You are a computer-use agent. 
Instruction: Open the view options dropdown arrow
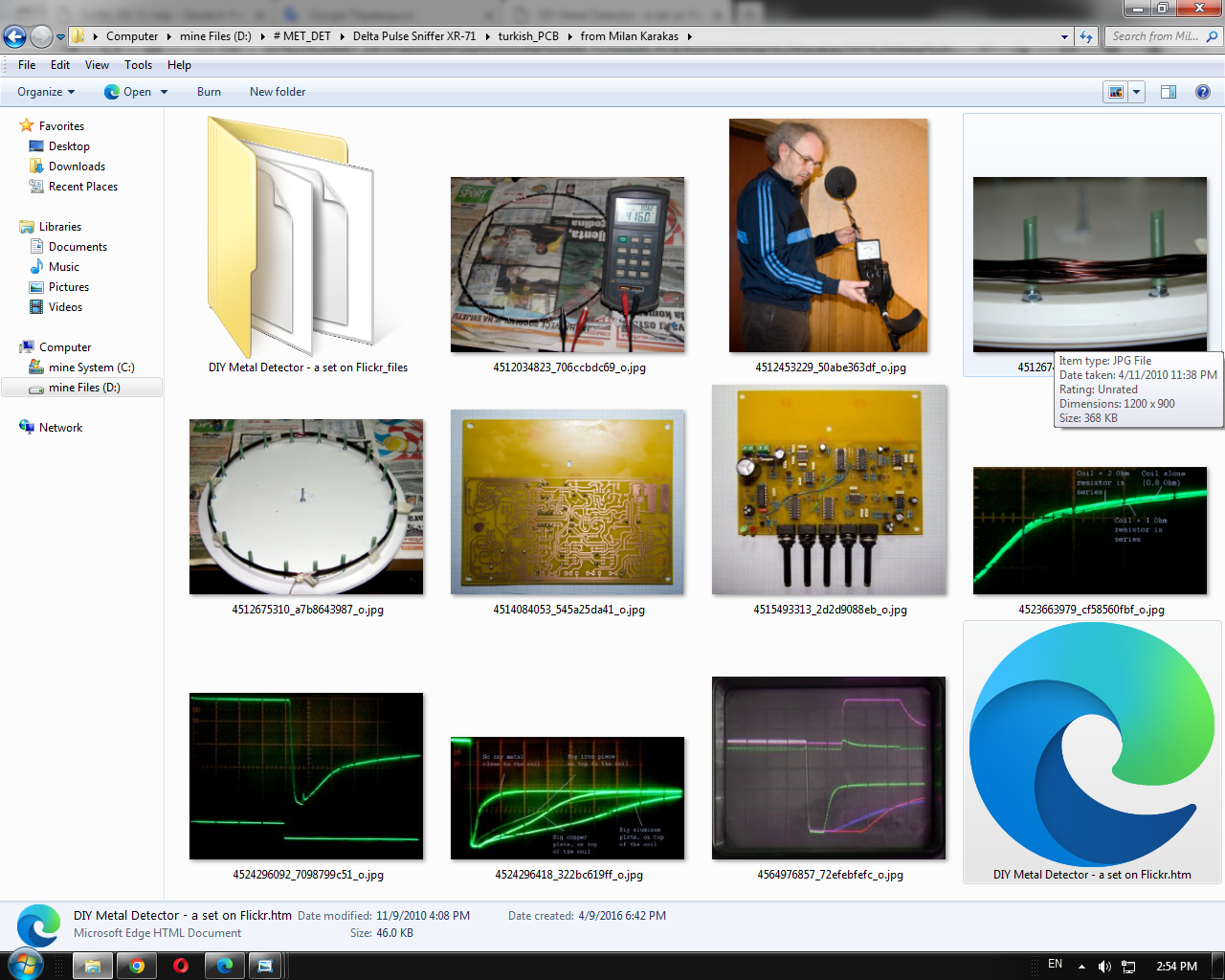pyautogui.click(x=1136, y=92)
